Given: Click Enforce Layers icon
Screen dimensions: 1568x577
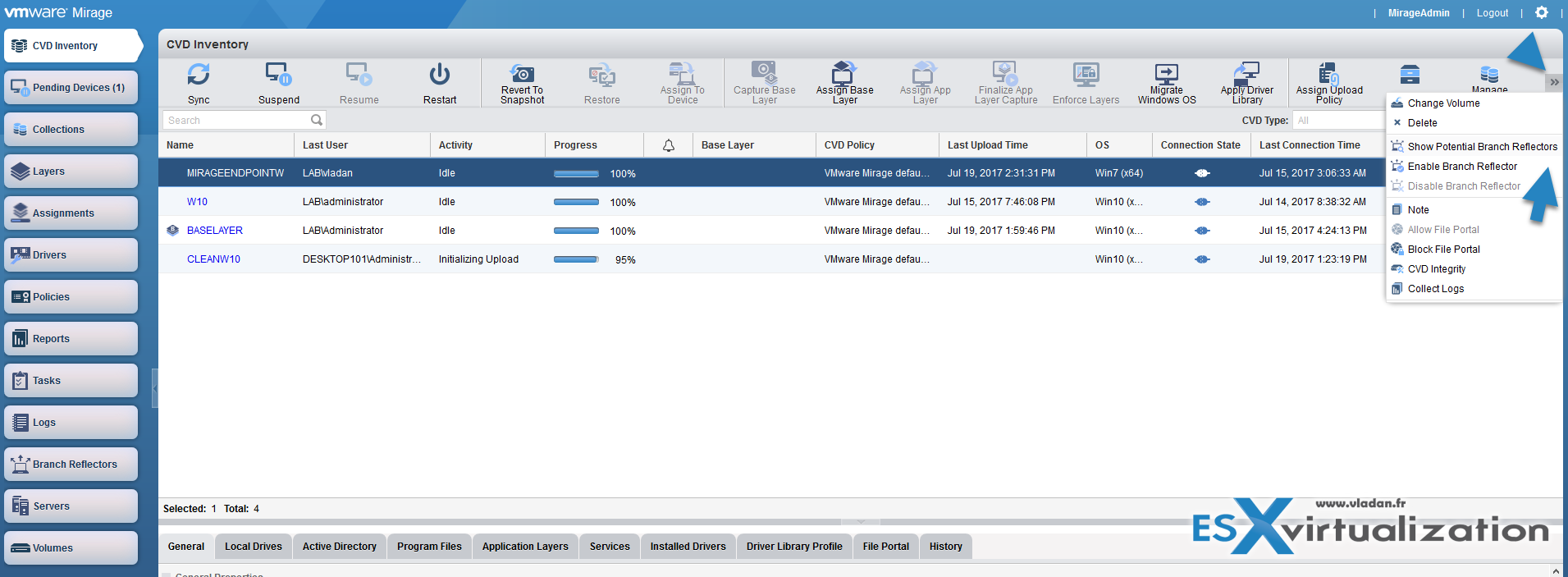Looking at the screenshot, I should tap(1086, 75).
